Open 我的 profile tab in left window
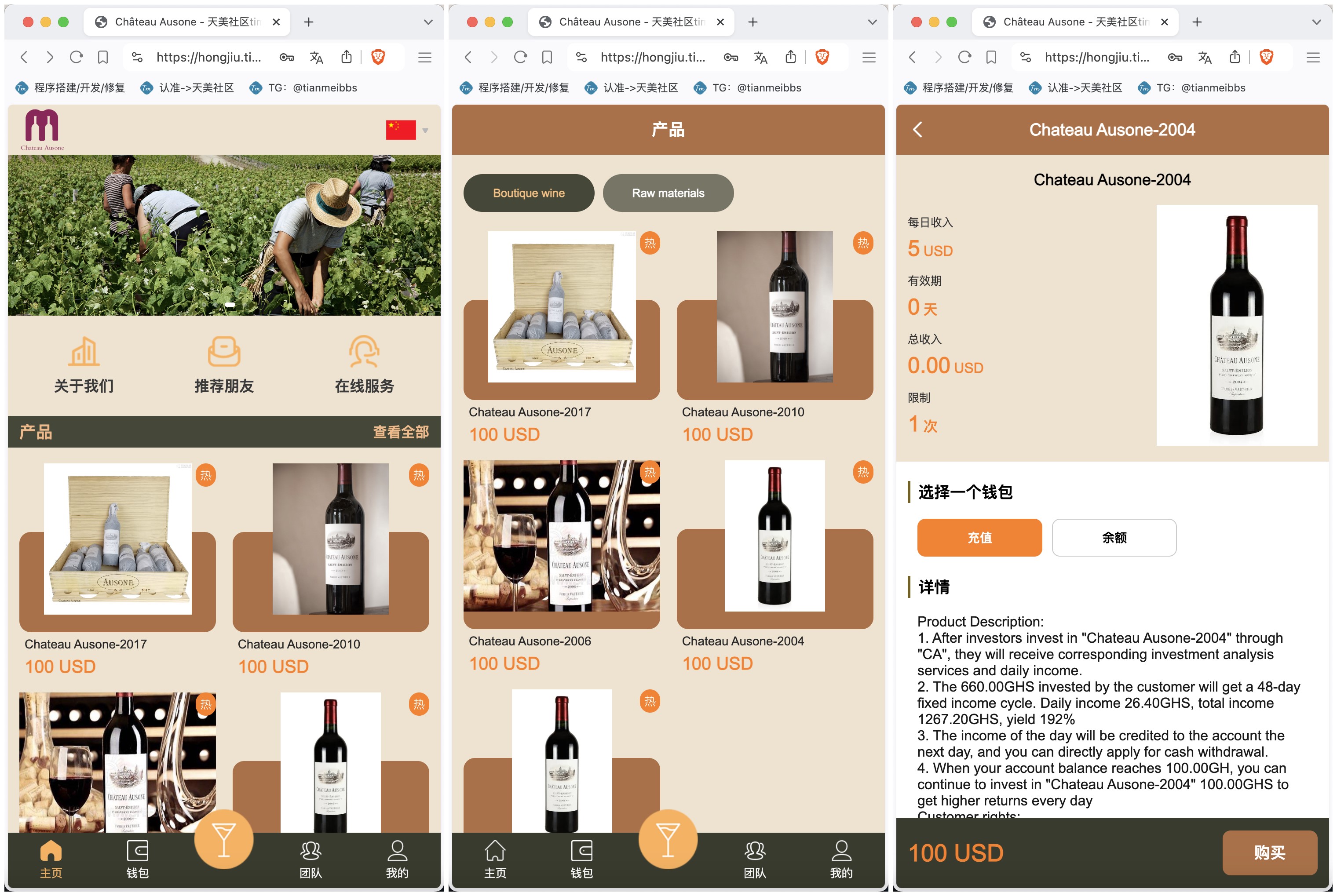Image resolution: width=1337 pixels, height=896 pixels. [397, 859]
